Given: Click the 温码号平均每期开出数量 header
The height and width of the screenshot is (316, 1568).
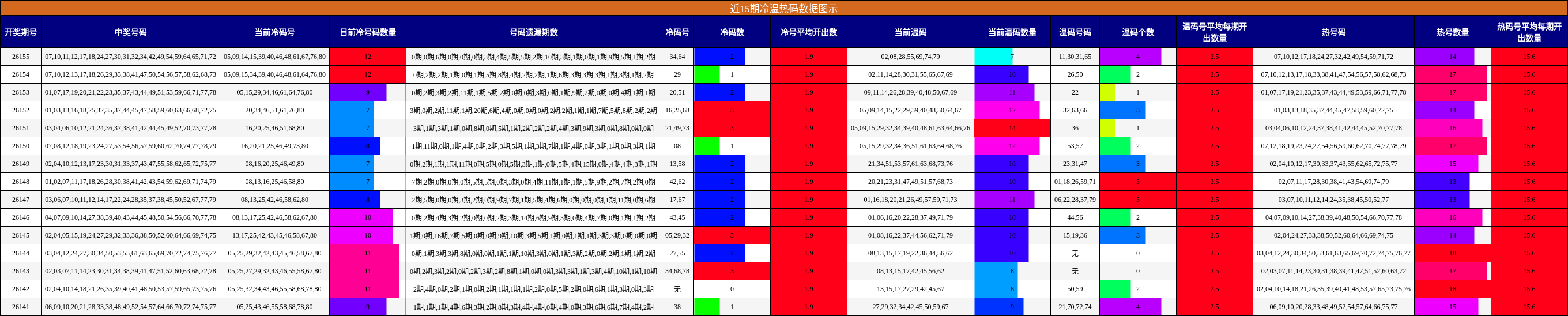Looking at the screenshot, I should (x=1215, y=32).
